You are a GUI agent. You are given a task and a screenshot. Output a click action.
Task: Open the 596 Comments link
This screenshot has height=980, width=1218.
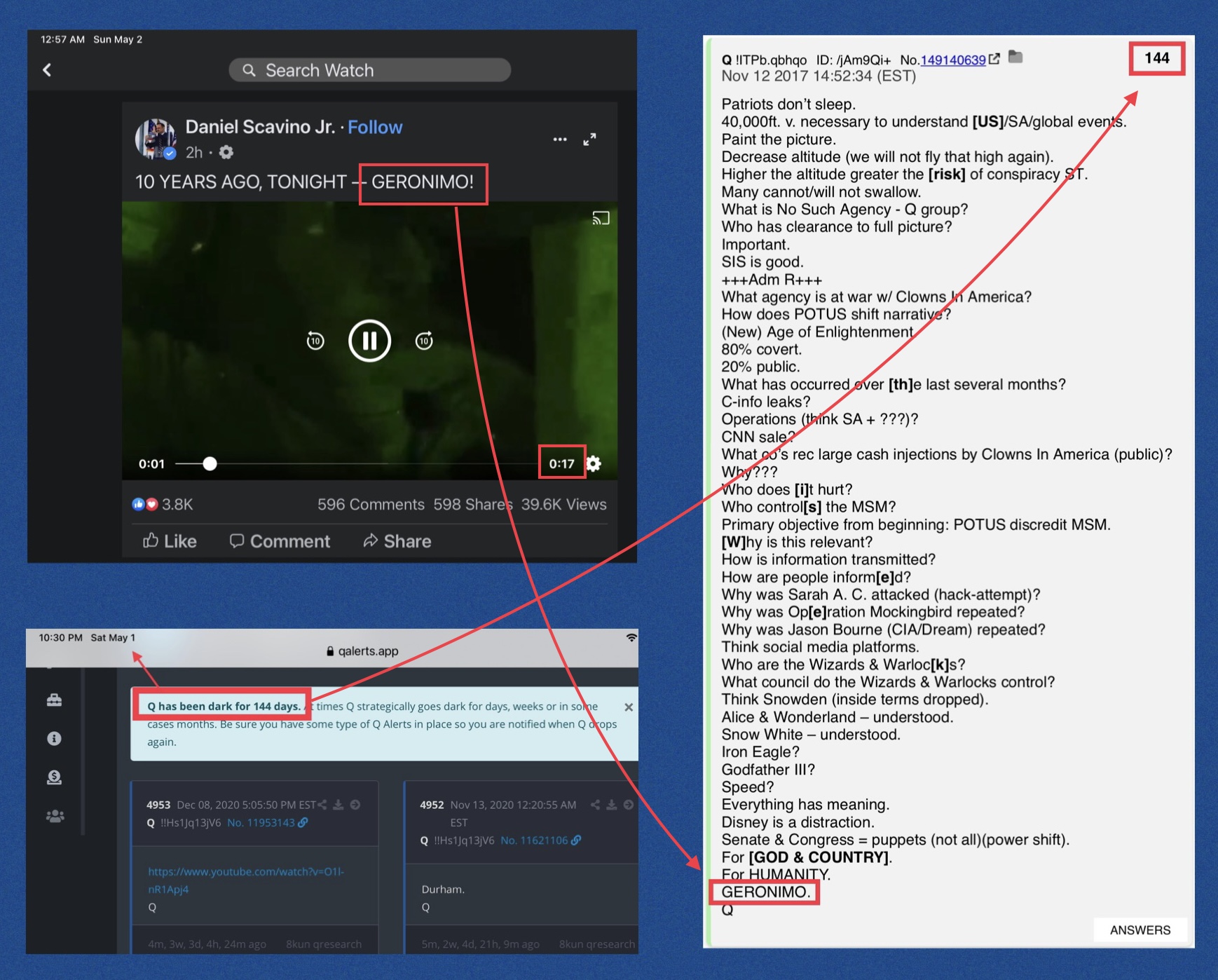(371, 504)
